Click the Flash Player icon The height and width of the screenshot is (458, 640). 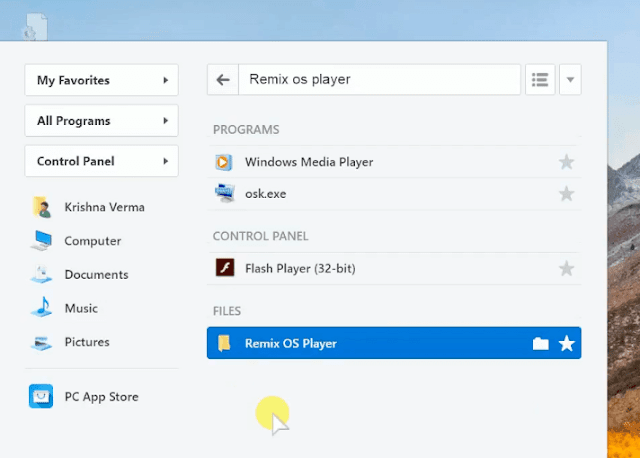pos(224,268)
